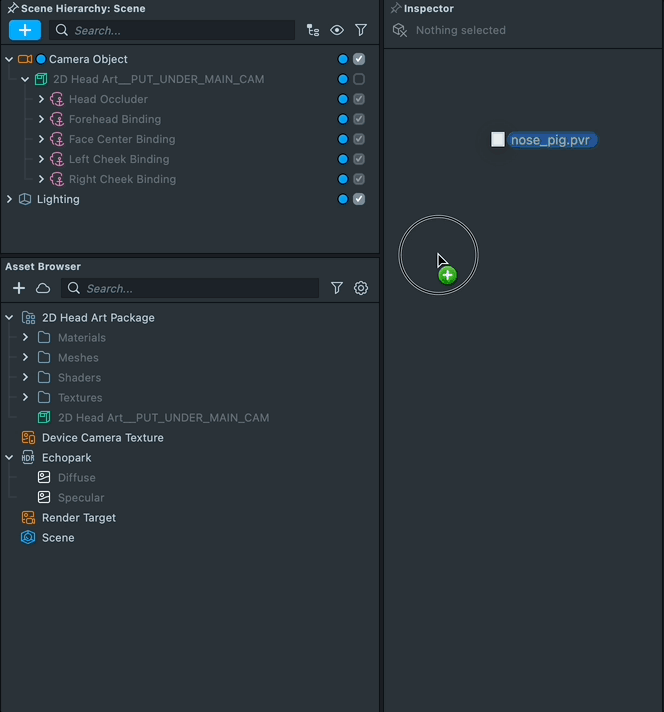Open the Scene Hierarchy filter icon

point(361,30)
